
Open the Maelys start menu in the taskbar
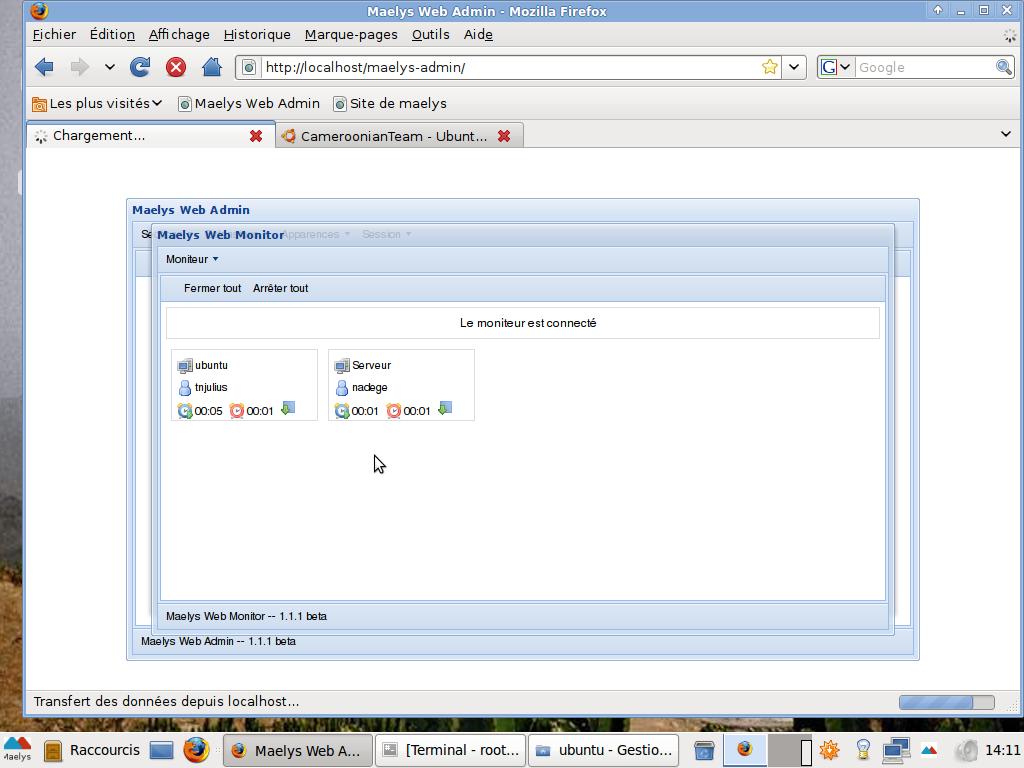pos(17,749)
